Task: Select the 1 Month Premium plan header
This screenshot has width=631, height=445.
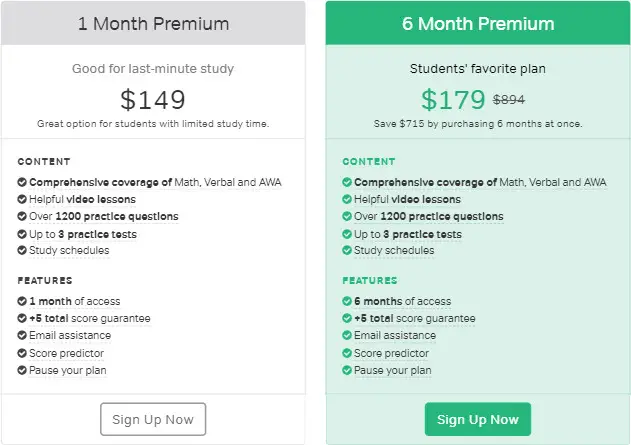Action: pyautogui.click(x=153, y=23)
